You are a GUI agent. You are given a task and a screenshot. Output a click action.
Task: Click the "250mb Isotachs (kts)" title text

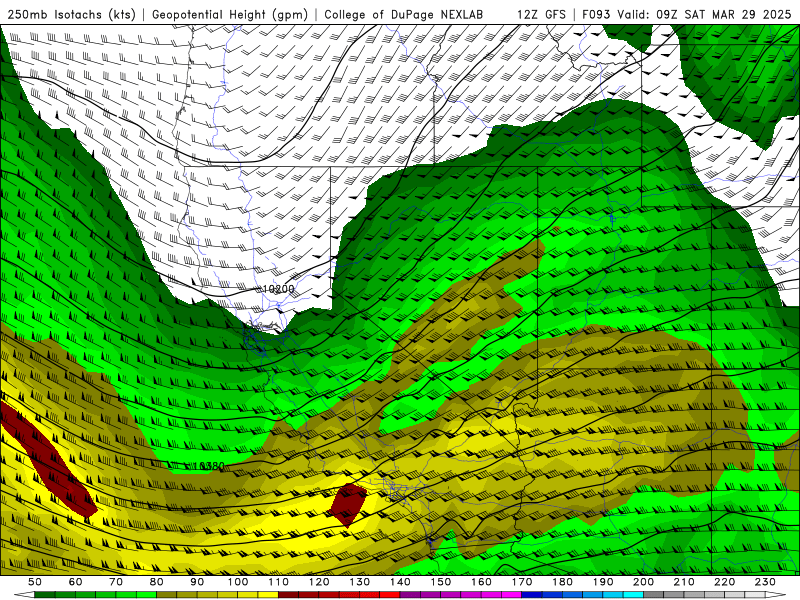[x=71, y=14]
